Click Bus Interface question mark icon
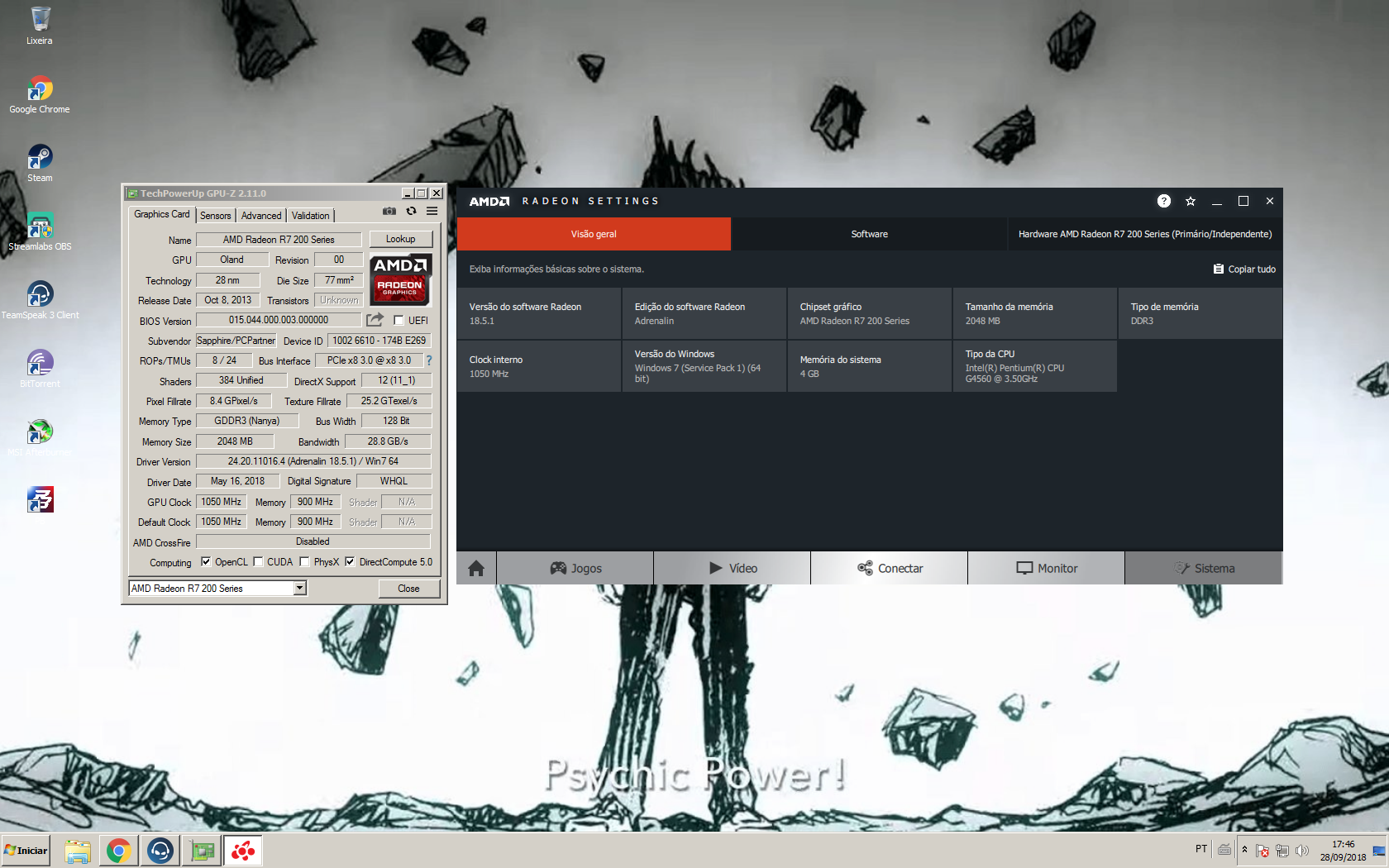 (x=429, y=360)
